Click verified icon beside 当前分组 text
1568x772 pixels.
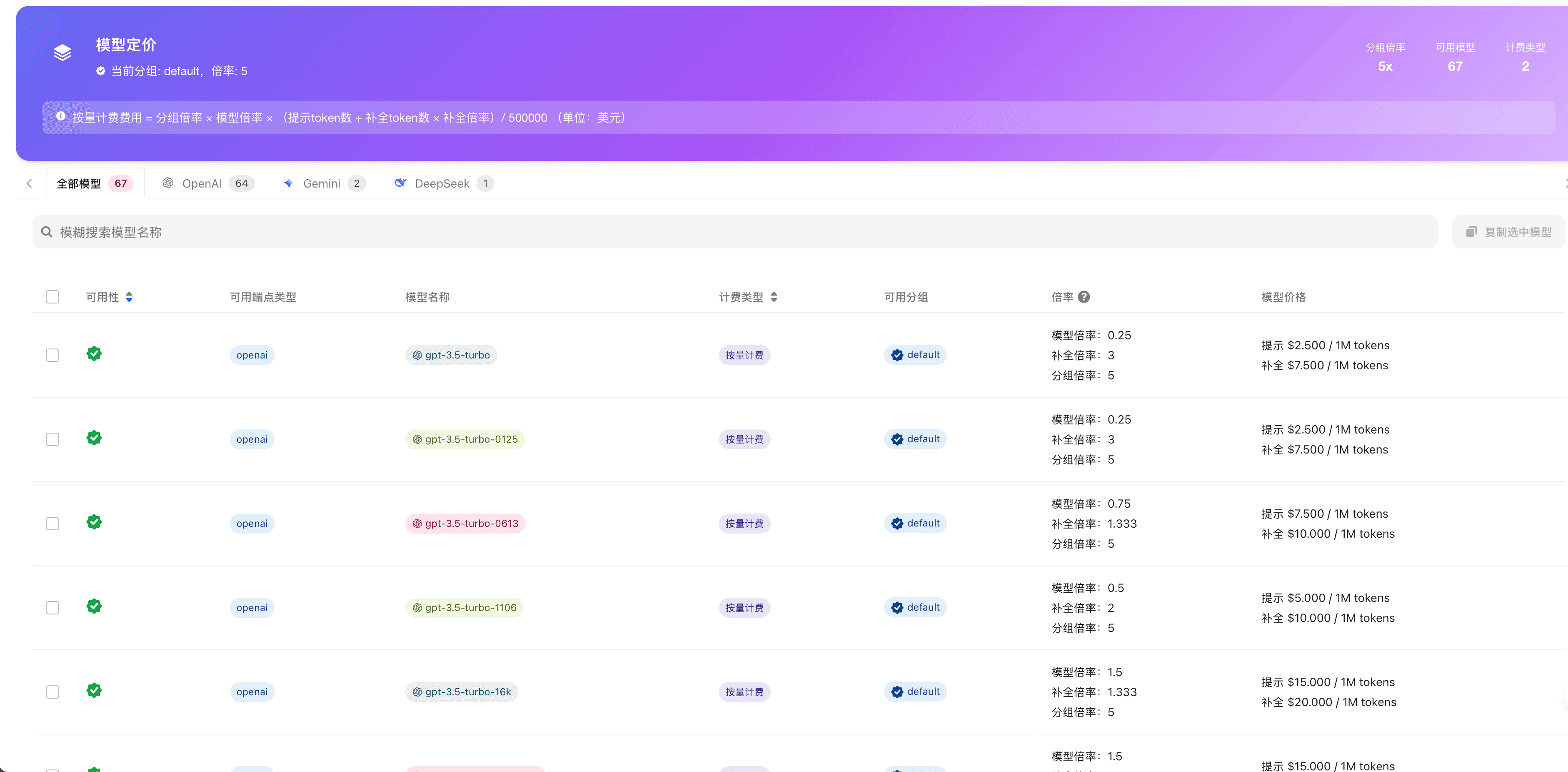pyautogui.click(x=100, y=71)
